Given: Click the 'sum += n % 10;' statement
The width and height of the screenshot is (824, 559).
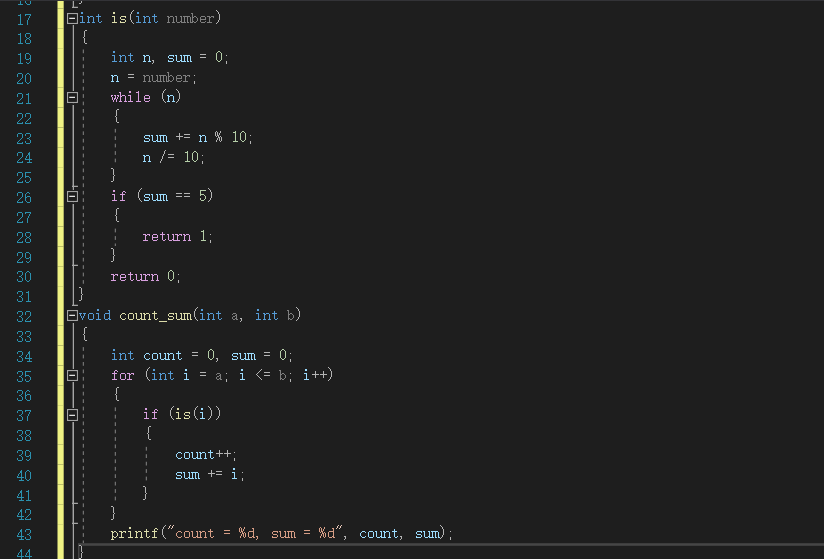Looking at the screenshot, I should pos(198,137).
